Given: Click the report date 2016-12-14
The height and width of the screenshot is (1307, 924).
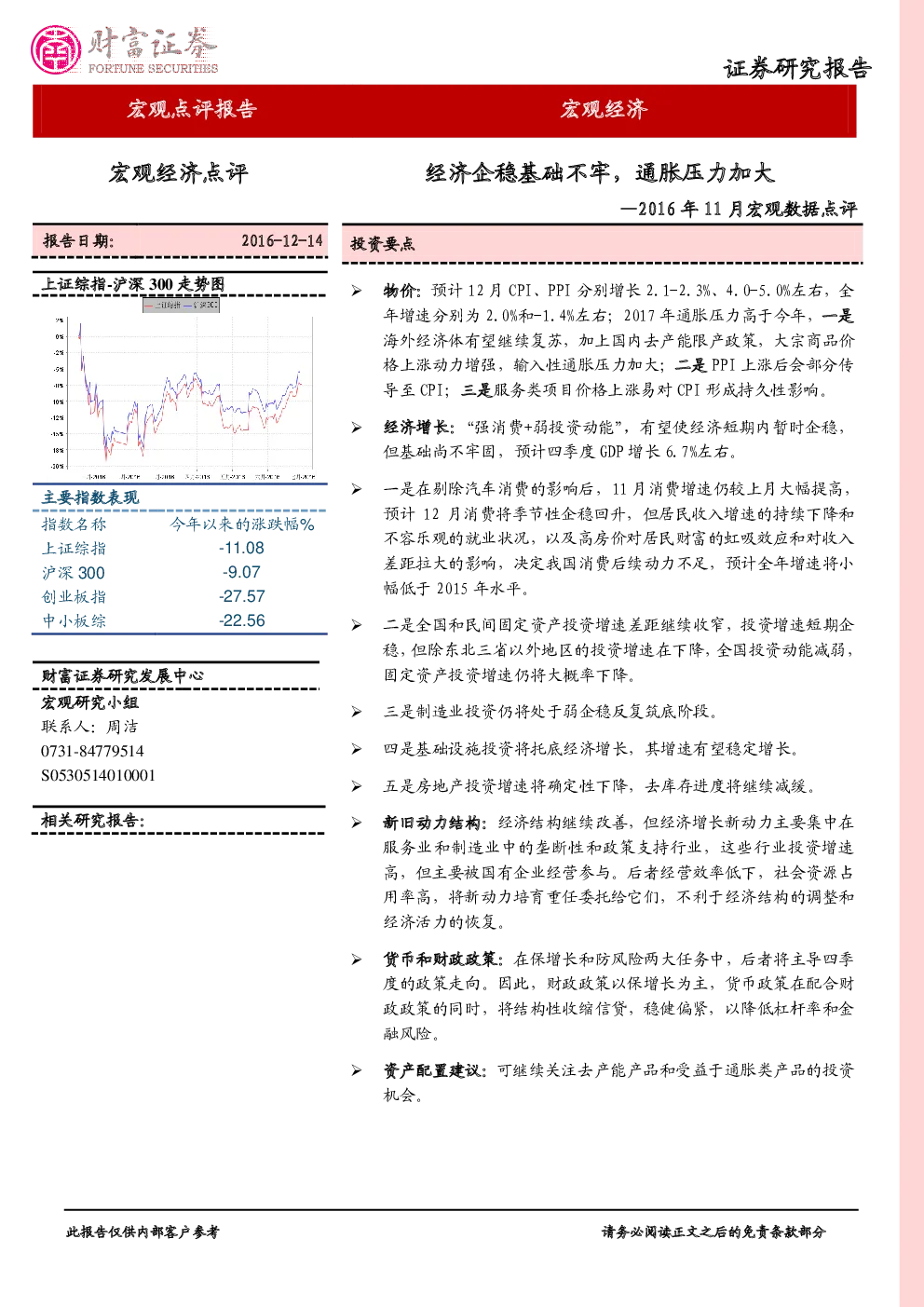Looking at the screenshot, I should click(282, 240).
